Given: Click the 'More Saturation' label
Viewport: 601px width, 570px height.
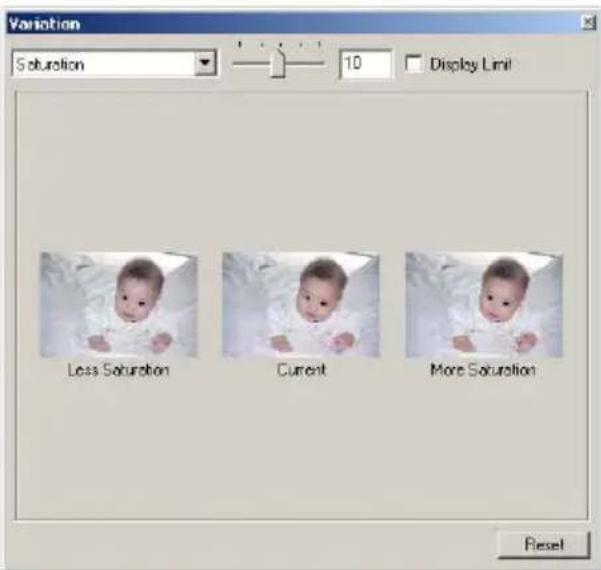Looking at the screenshot, I should click(483, 370).
